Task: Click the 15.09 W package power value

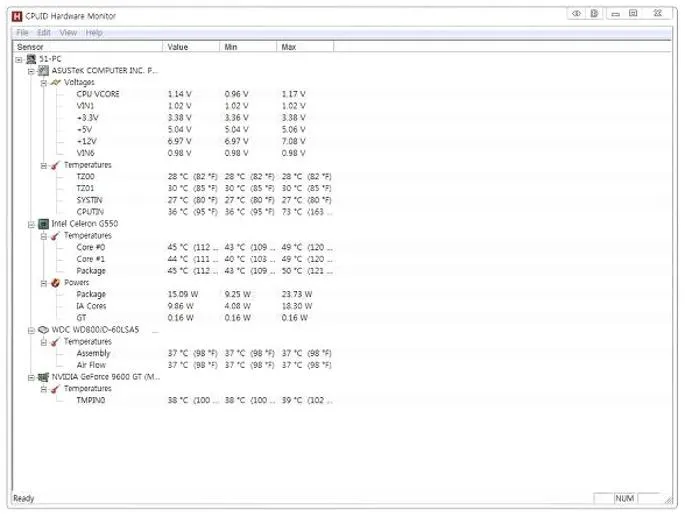Action: pyautogui.click(x=183, y=295)
